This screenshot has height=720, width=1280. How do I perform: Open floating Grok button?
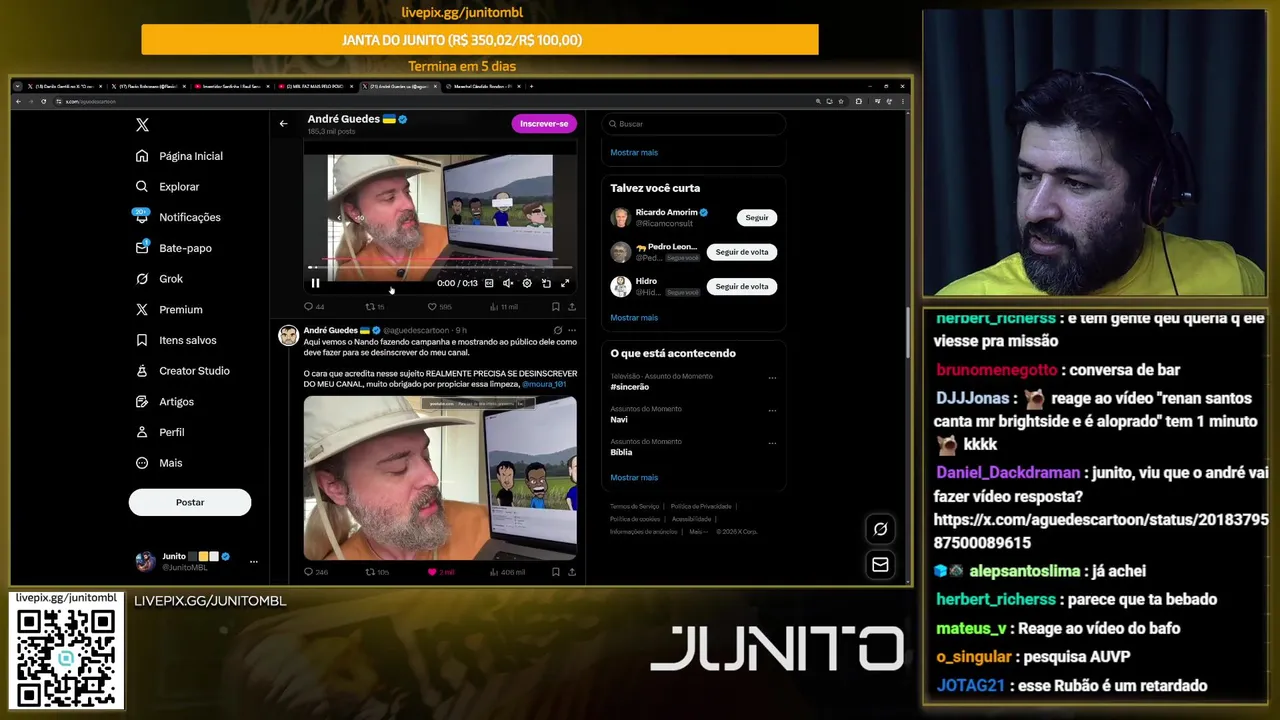click(x=880, y=529)
